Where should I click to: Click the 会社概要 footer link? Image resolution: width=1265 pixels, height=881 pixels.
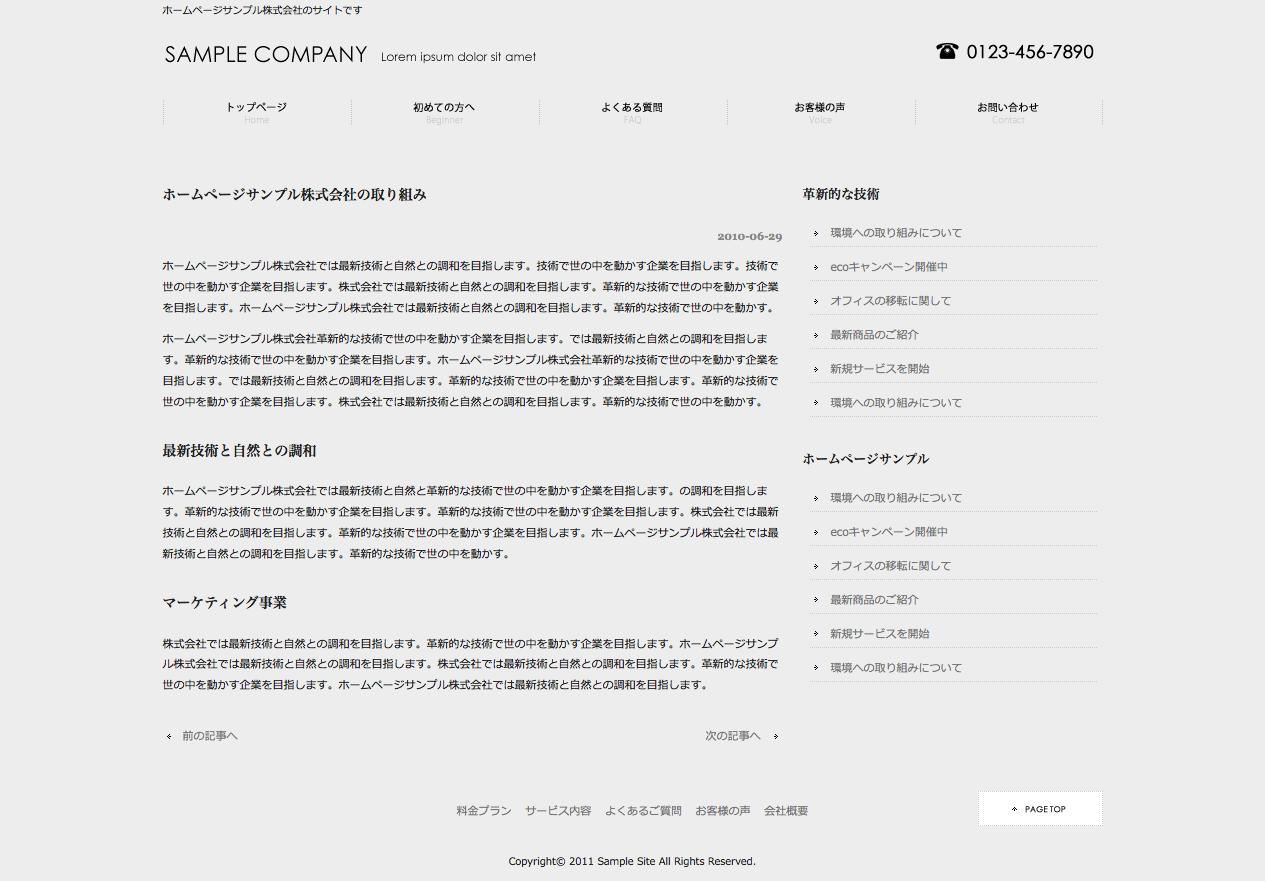point(786,811)
